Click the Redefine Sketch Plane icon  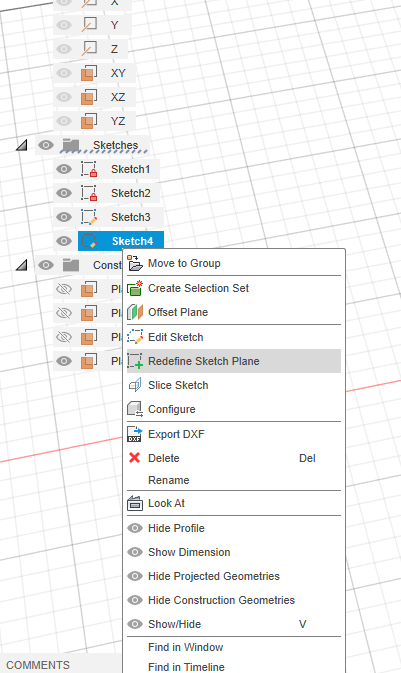click(135, 361)
